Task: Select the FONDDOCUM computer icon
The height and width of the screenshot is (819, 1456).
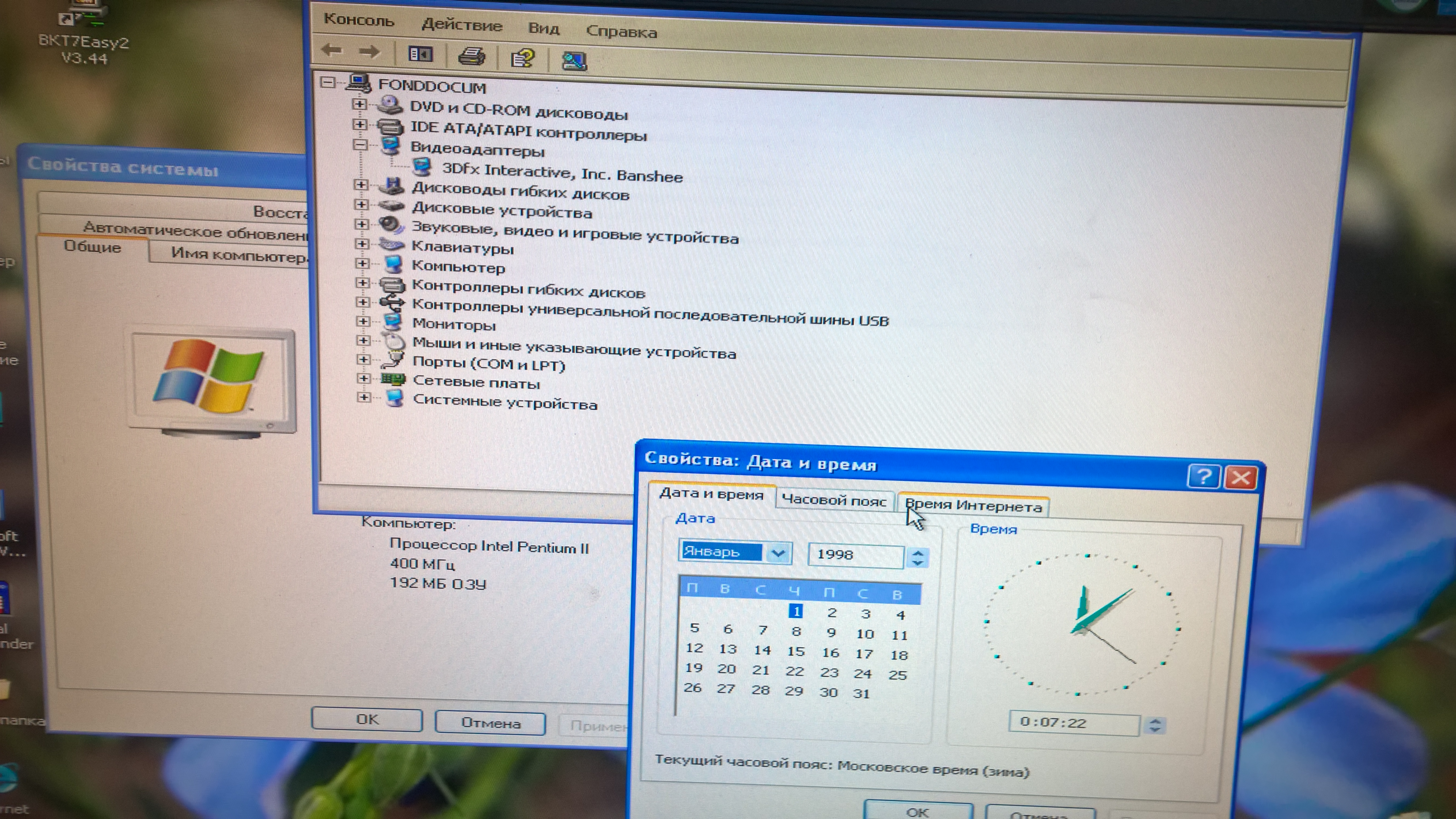Action: 358,83
